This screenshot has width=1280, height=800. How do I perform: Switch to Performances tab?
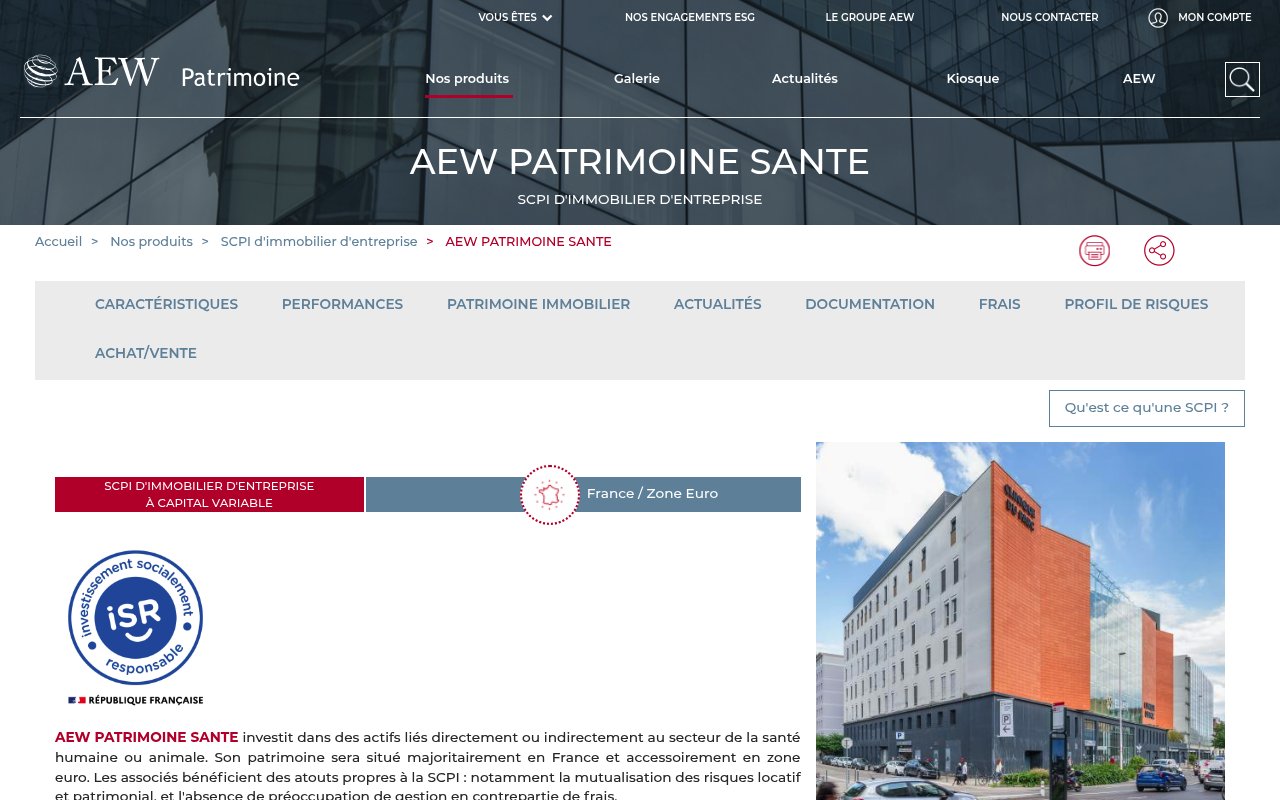(x=342, y=304)
